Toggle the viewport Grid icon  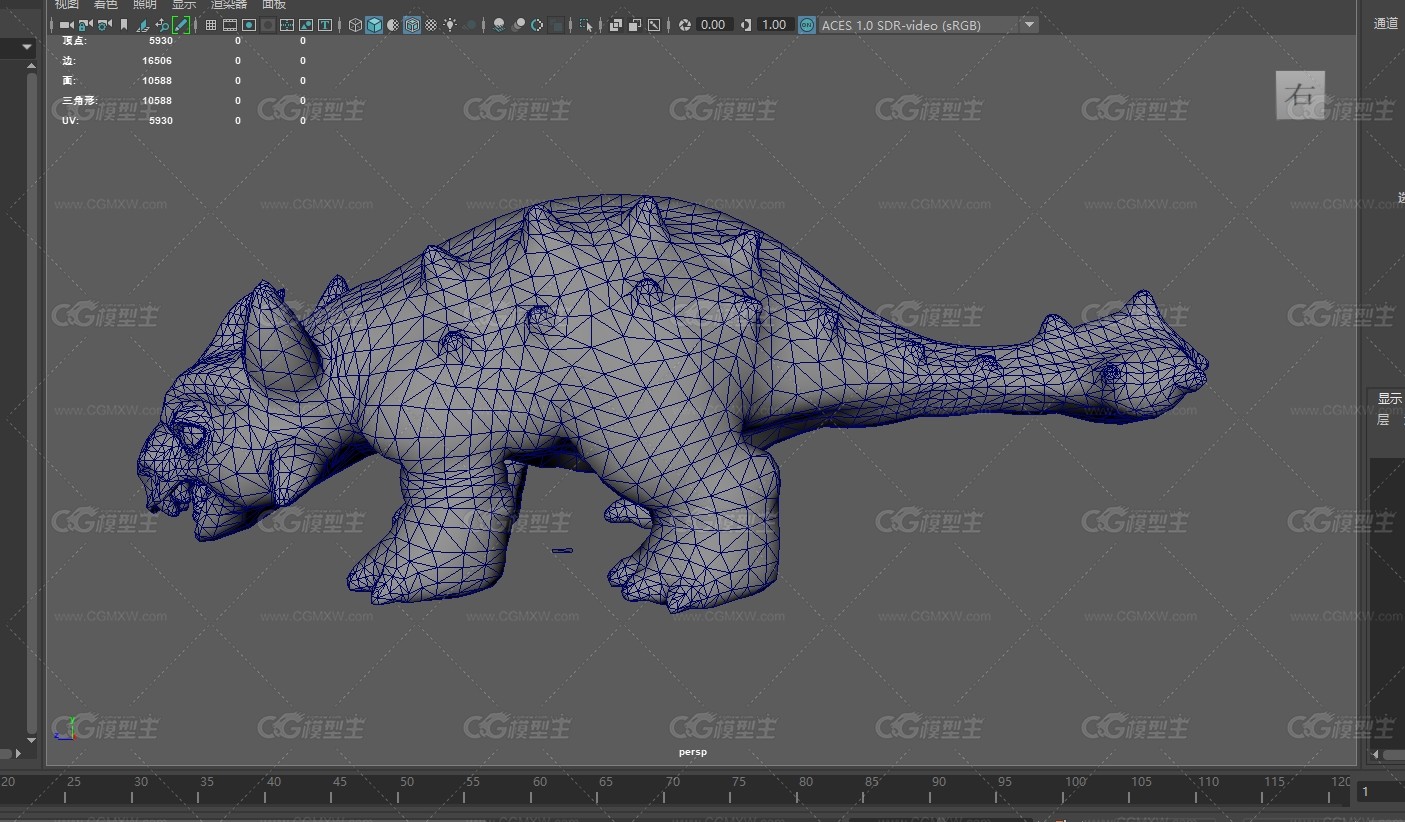[211, 25]
